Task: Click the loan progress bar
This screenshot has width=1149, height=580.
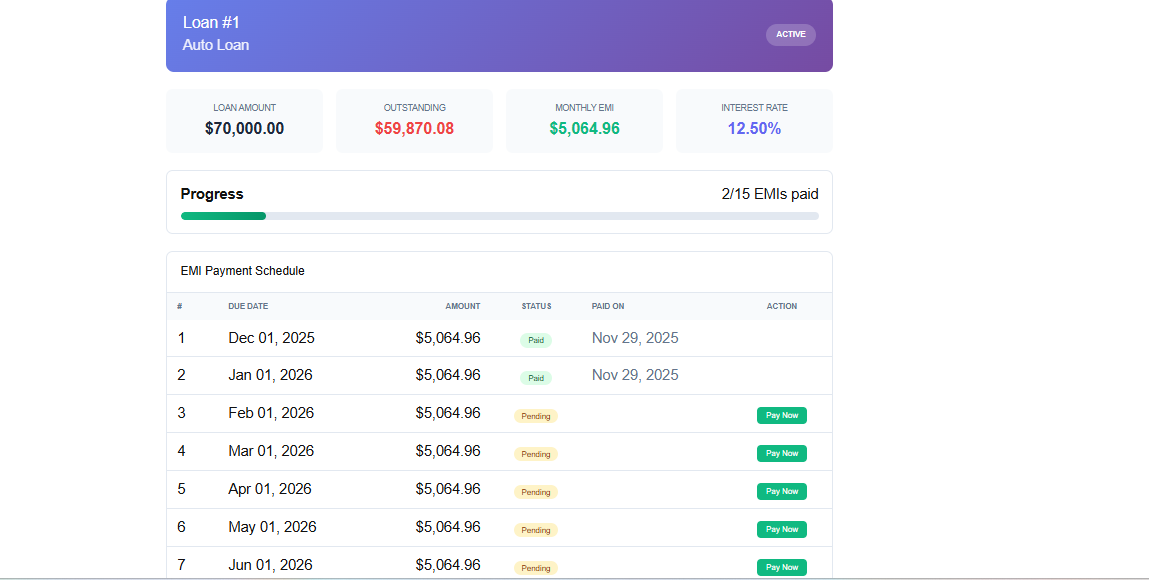Action: (x=499, y=215)
